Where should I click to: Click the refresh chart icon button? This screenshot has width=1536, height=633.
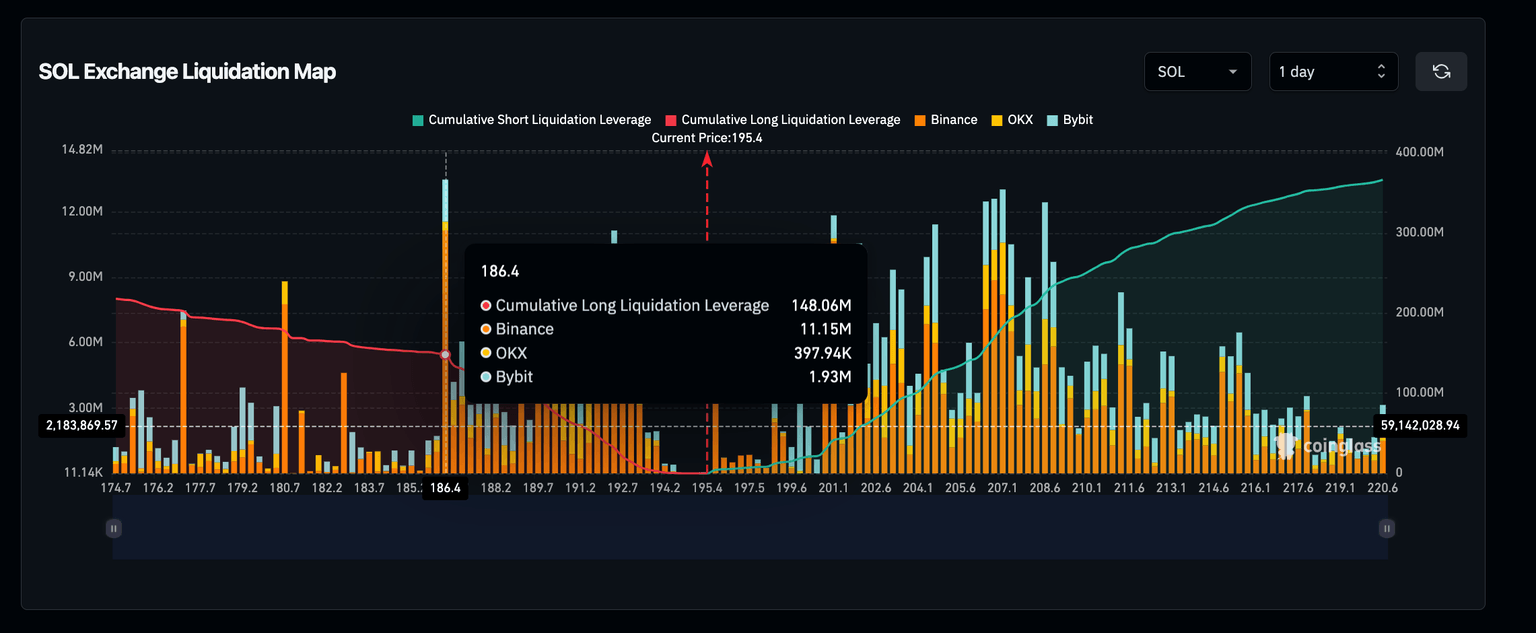(1441, 72)
